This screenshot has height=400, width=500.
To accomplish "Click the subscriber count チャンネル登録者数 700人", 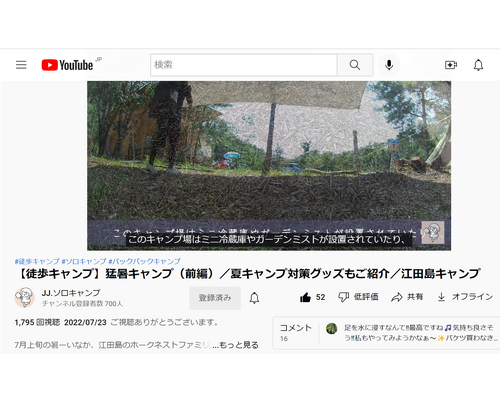I will [82, 304].
